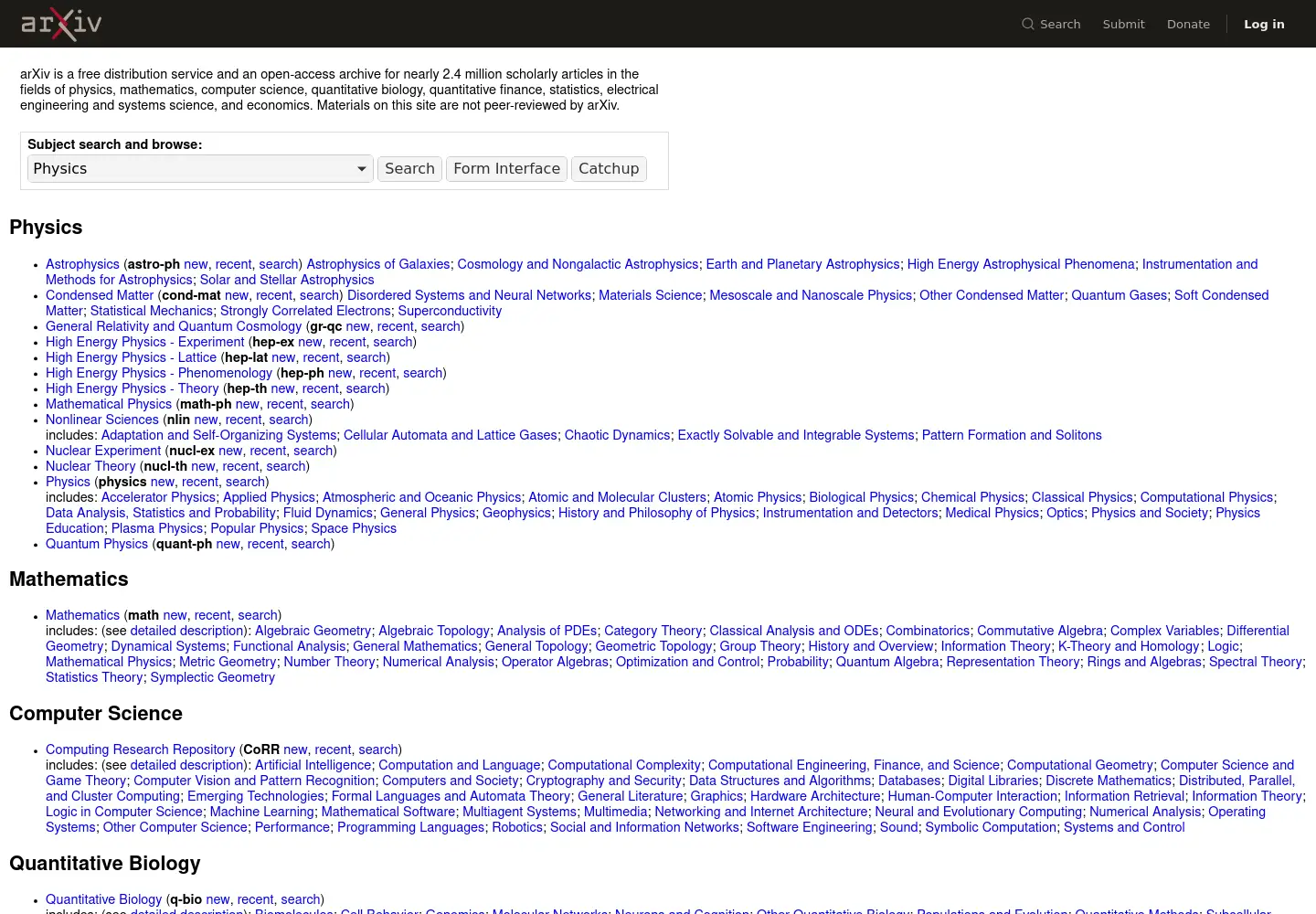Open High Energy Physics - Theory link
This screenshot has height=914, width=1316.
click(133, 388)
